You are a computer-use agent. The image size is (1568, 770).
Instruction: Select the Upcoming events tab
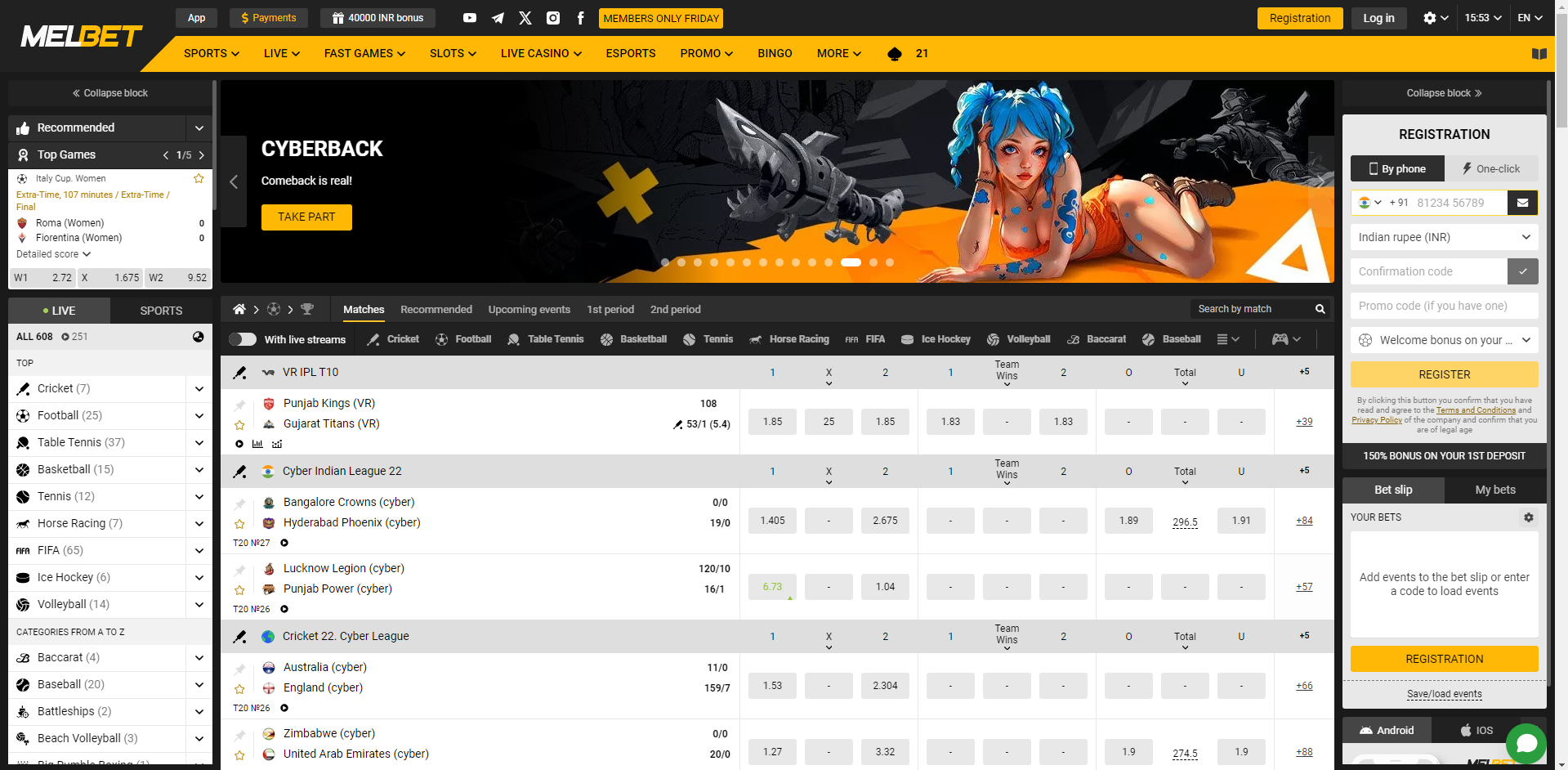click(529, 309)
